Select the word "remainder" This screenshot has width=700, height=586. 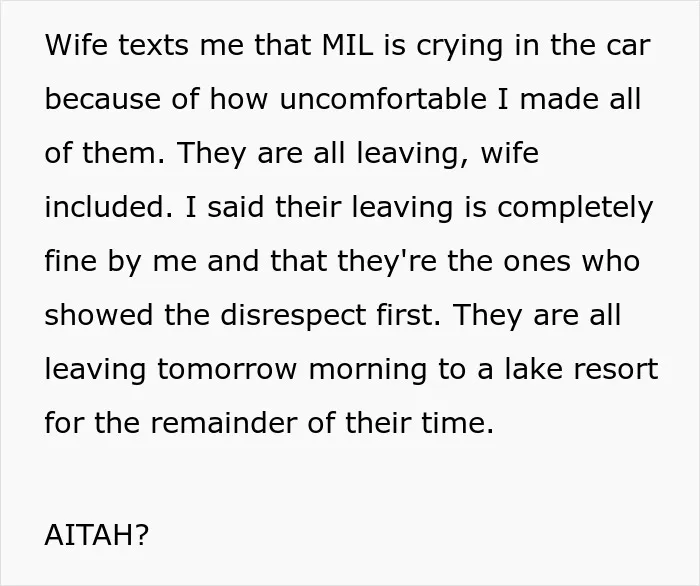coord(224,422)
